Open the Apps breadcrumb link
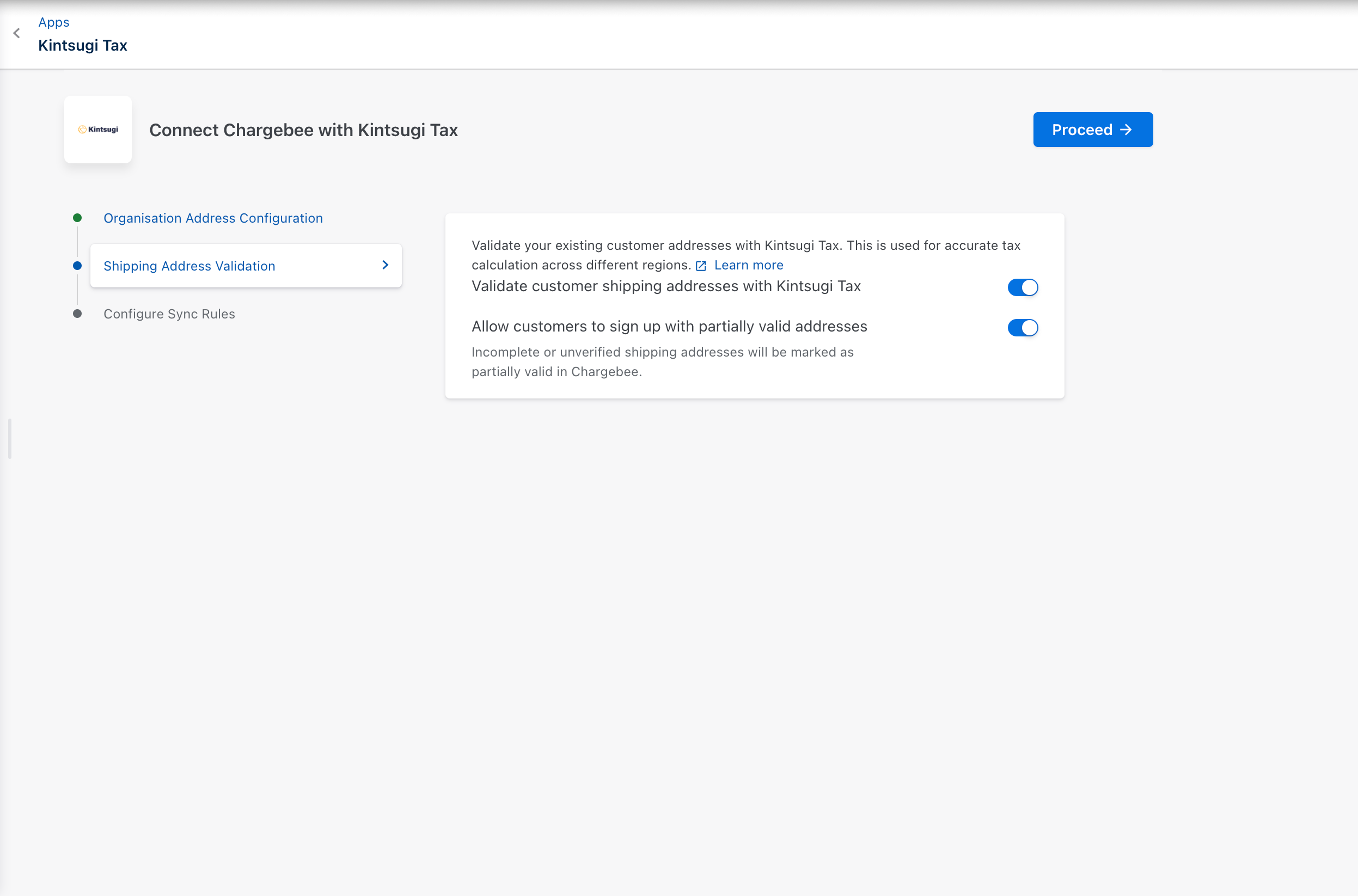This screenshot has width=1358, height=896. click(x=54, y=22)
